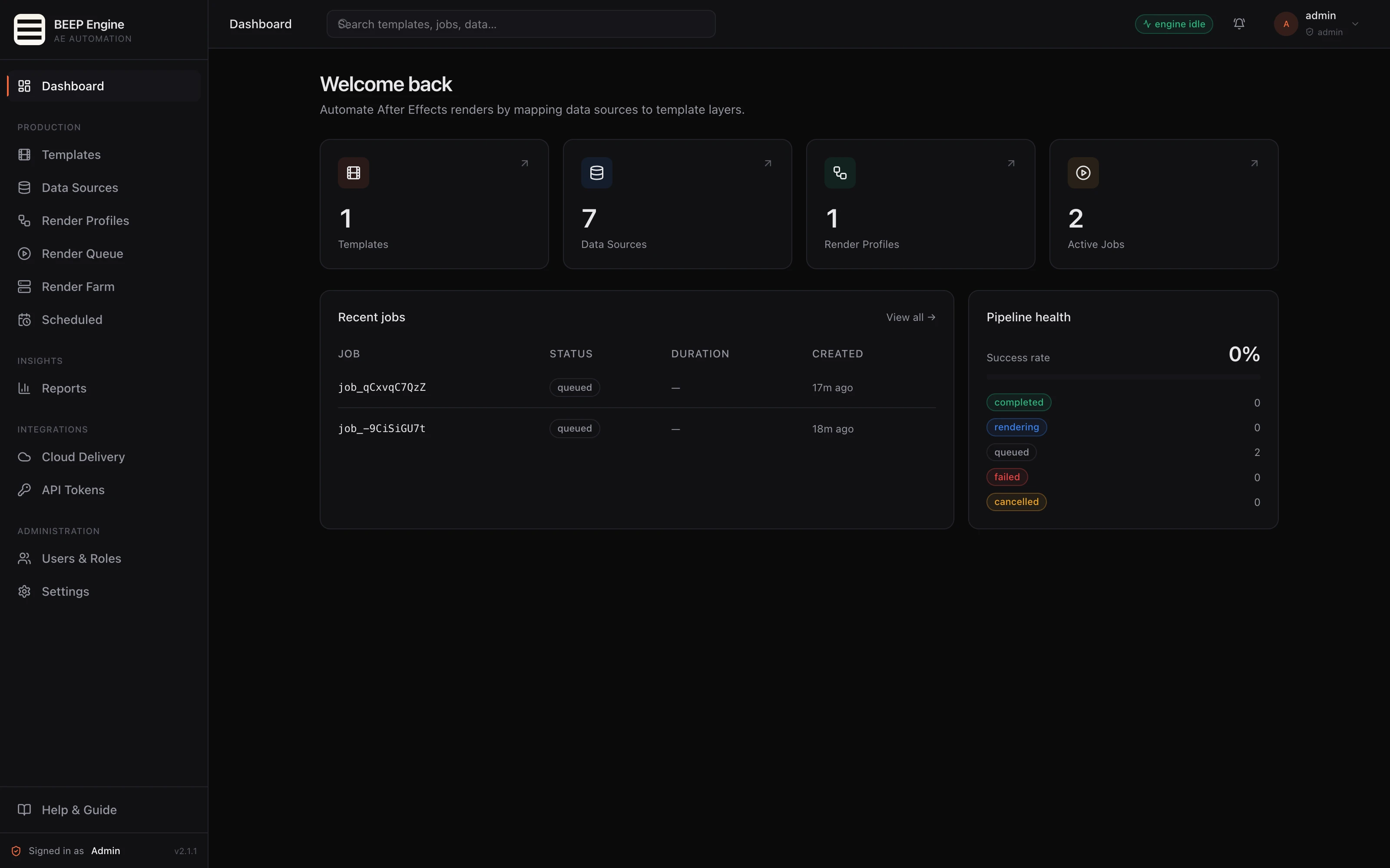Click the queued badge for job_-9CiSiGU7t

tap(574, 429)
